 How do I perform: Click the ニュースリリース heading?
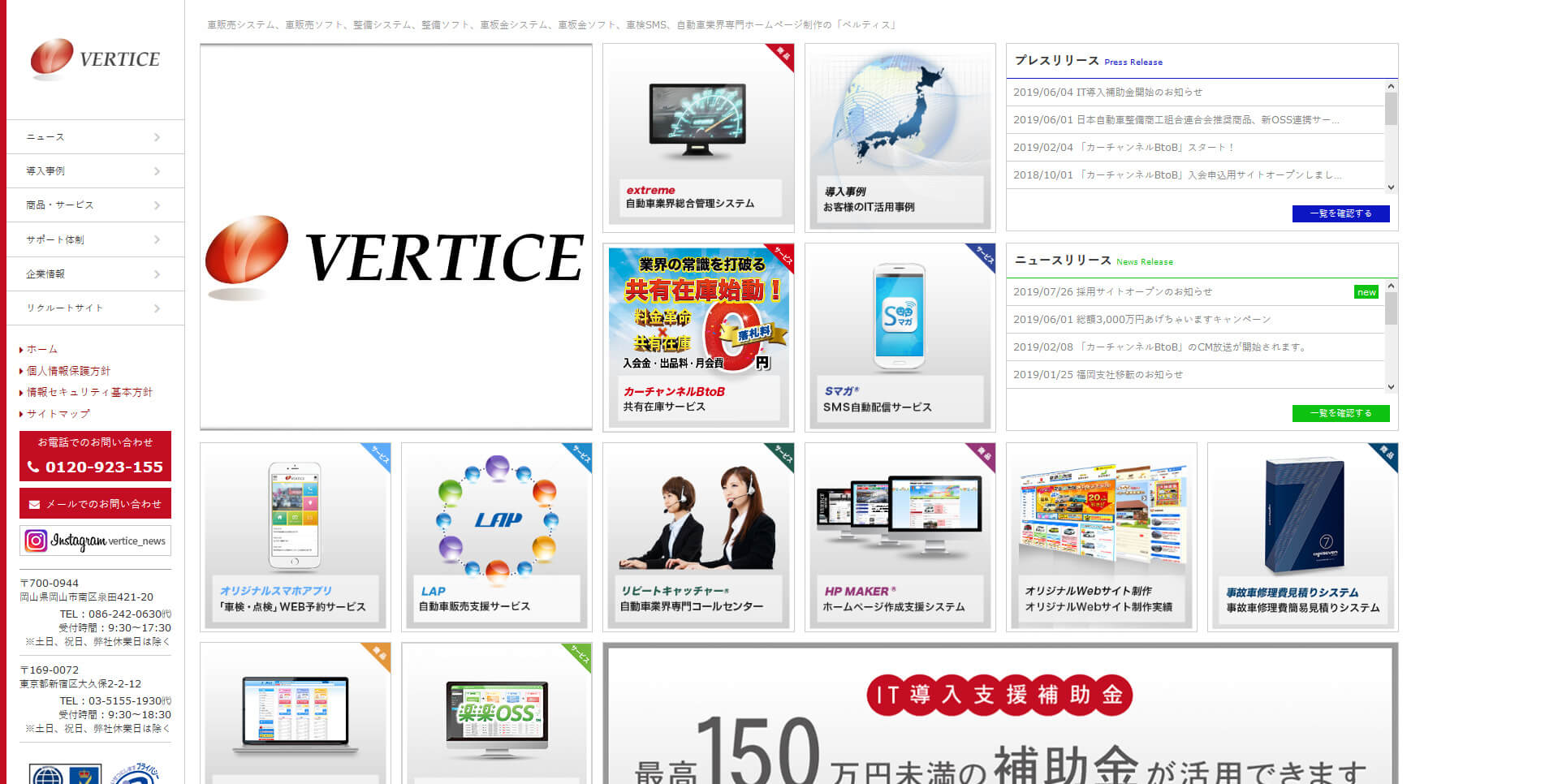(1063, 260)
